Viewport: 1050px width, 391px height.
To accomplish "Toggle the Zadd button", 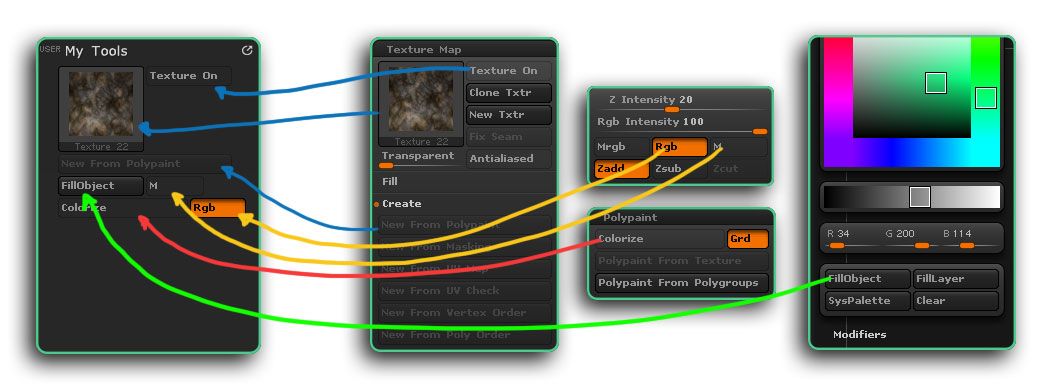I will (622, 169).
